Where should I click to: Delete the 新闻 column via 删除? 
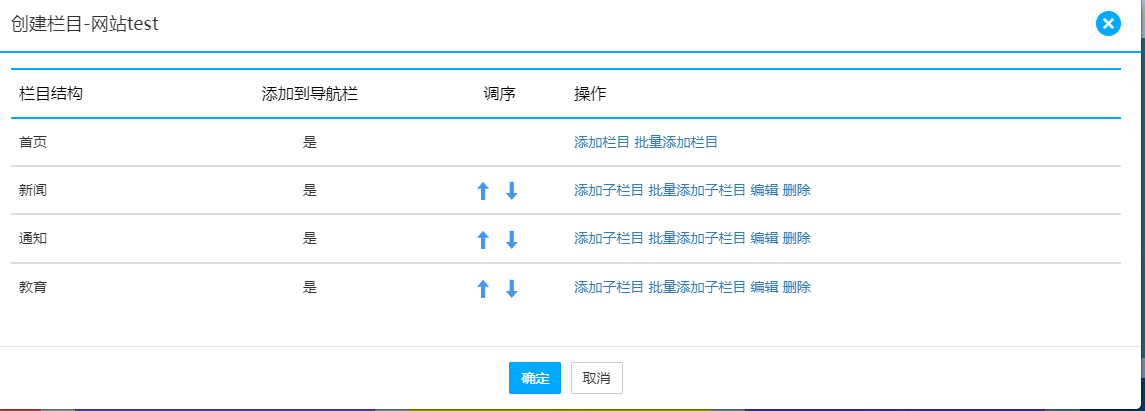coord(797,191)
